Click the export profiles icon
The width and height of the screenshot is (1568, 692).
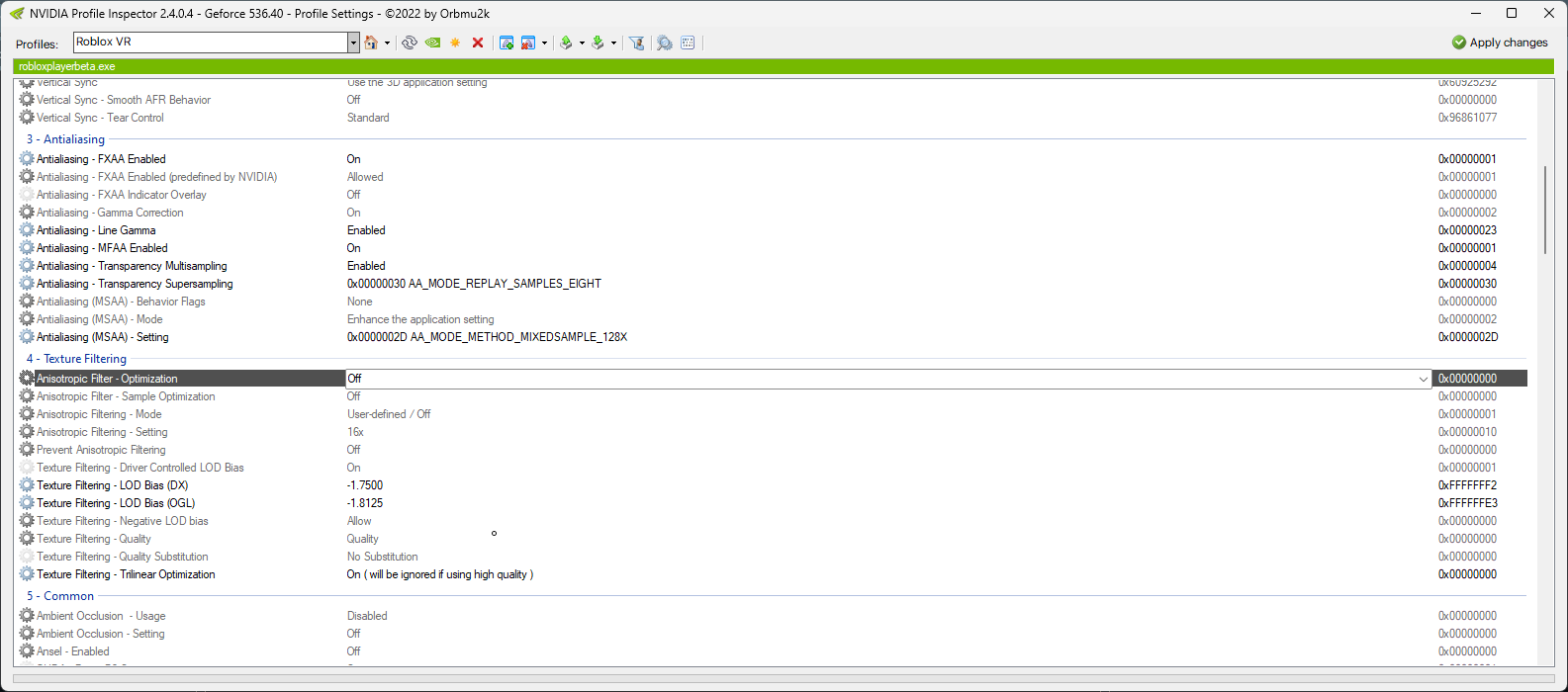coord(566,43)
